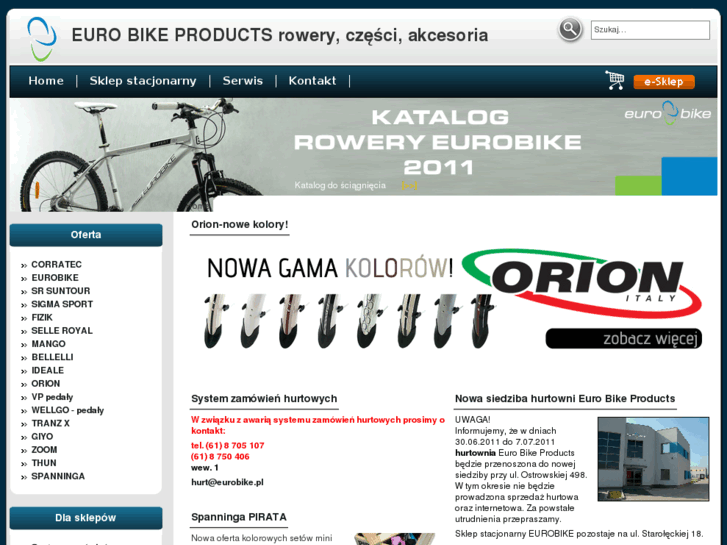Viewport: 727px width, 545px height.
Task: Open the Home menu item
Action: click(x=46, y=81)
